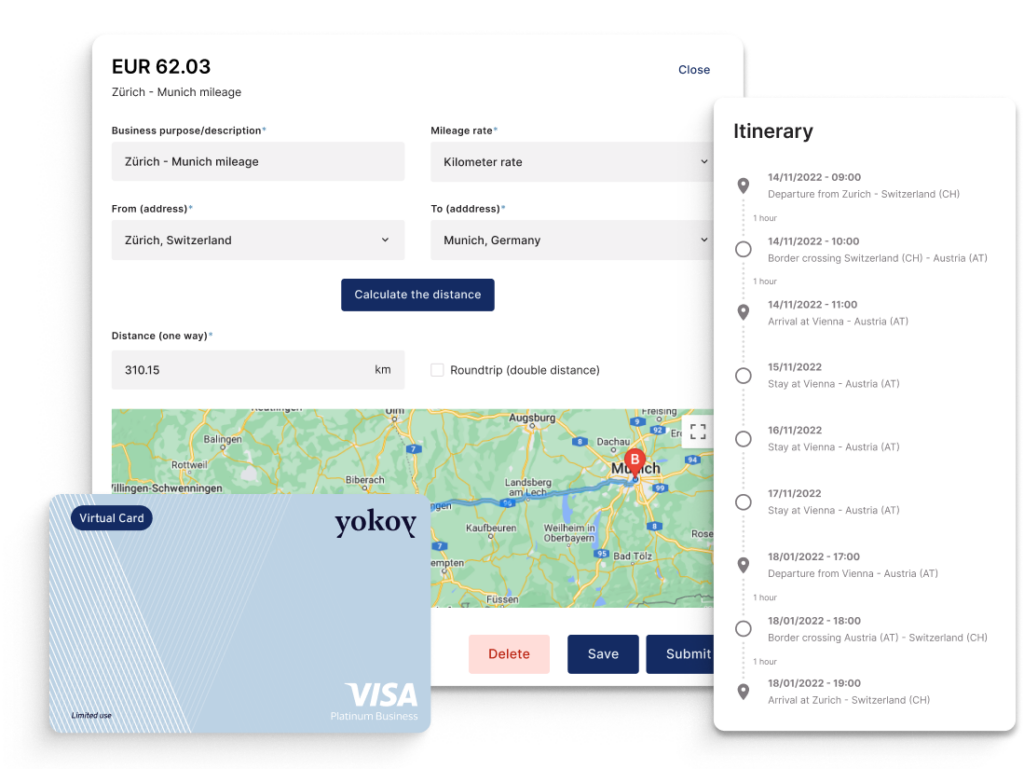Screen dimensions: 1024x769
Task: Click the pin icon for Arrival at Zurich
Action: [743, 692]
